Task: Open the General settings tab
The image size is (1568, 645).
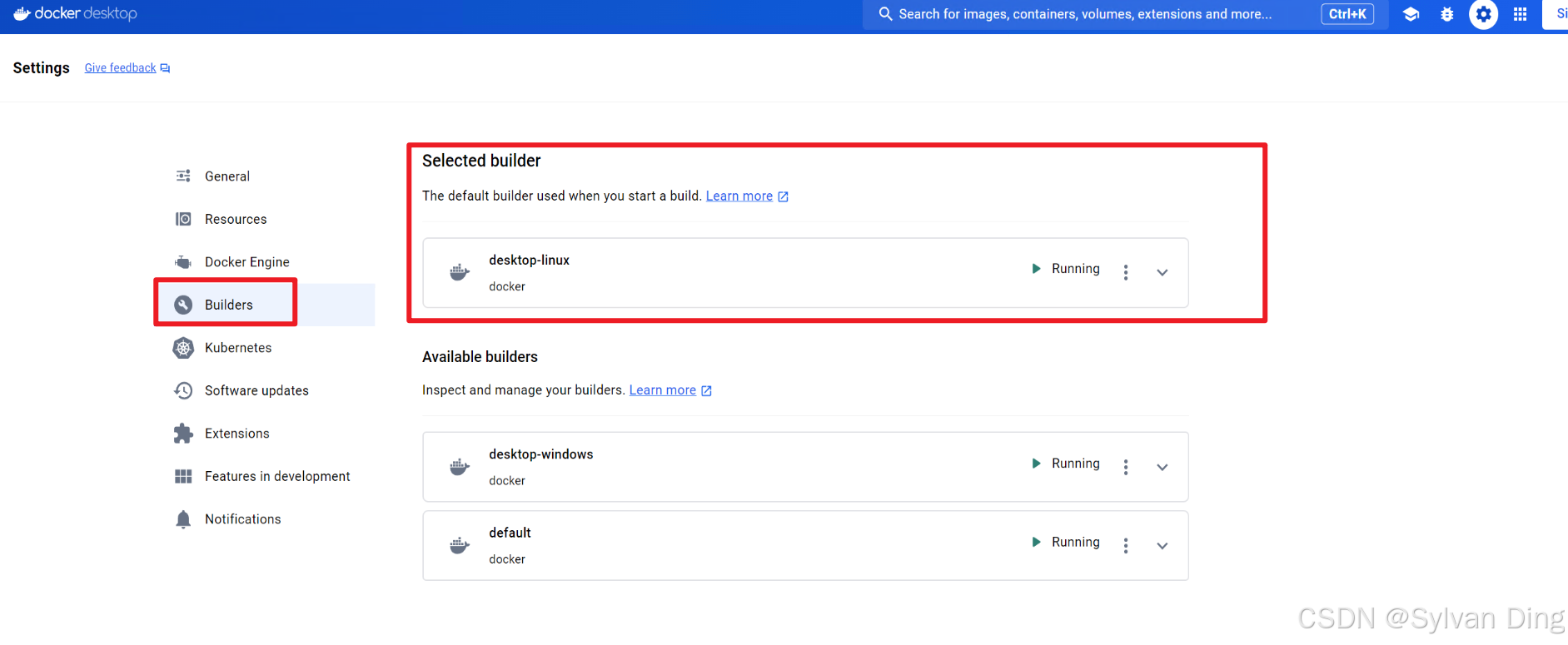Action: 265,176
